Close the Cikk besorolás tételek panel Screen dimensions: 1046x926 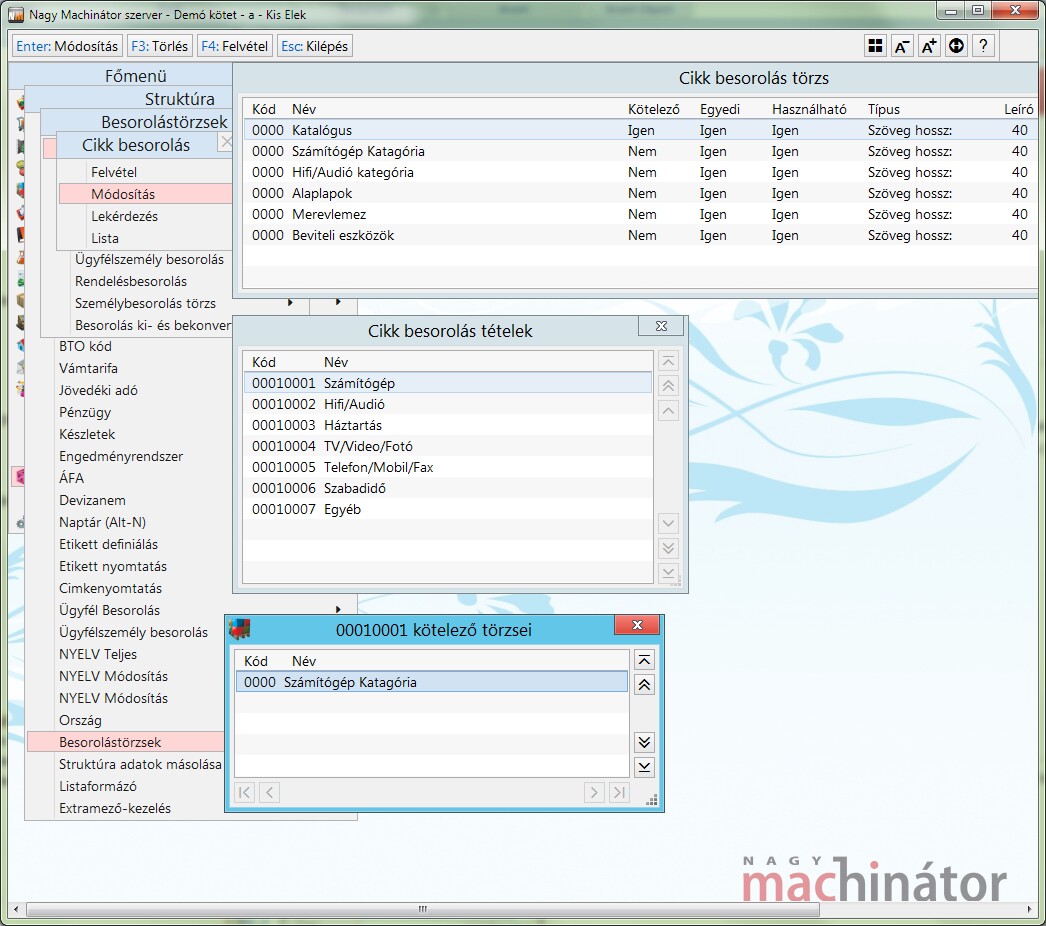(x=661, y=326)
